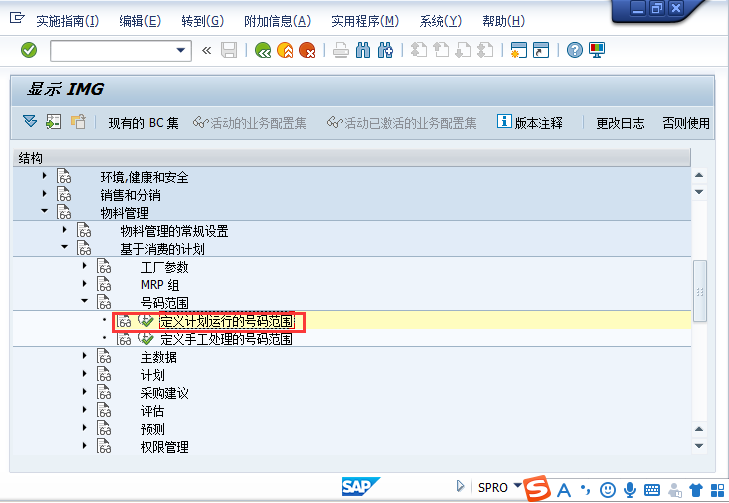
Task: Select the 定义计划运行的号码范围 tree entry
Action: tap(226, 321)
